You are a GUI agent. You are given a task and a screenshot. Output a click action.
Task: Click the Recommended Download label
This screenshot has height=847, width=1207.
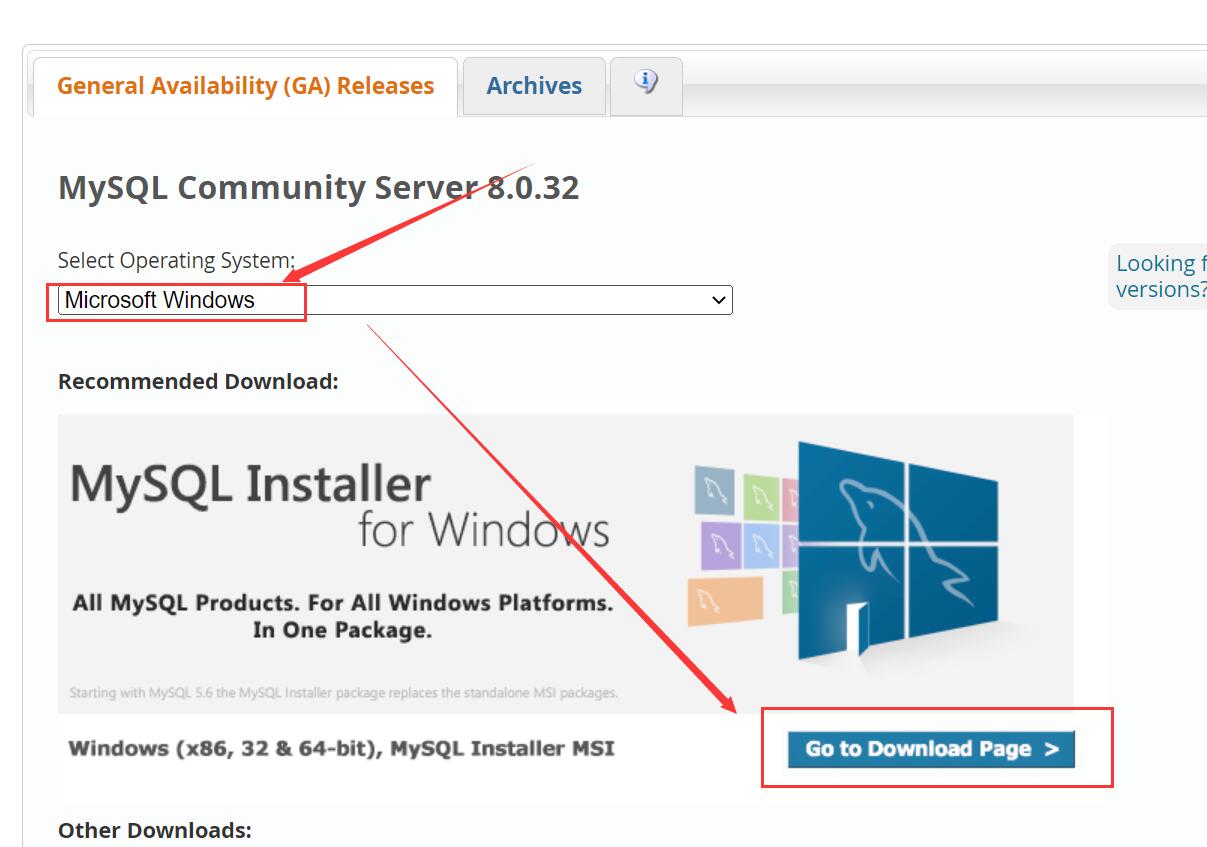(x=198, y=381)
